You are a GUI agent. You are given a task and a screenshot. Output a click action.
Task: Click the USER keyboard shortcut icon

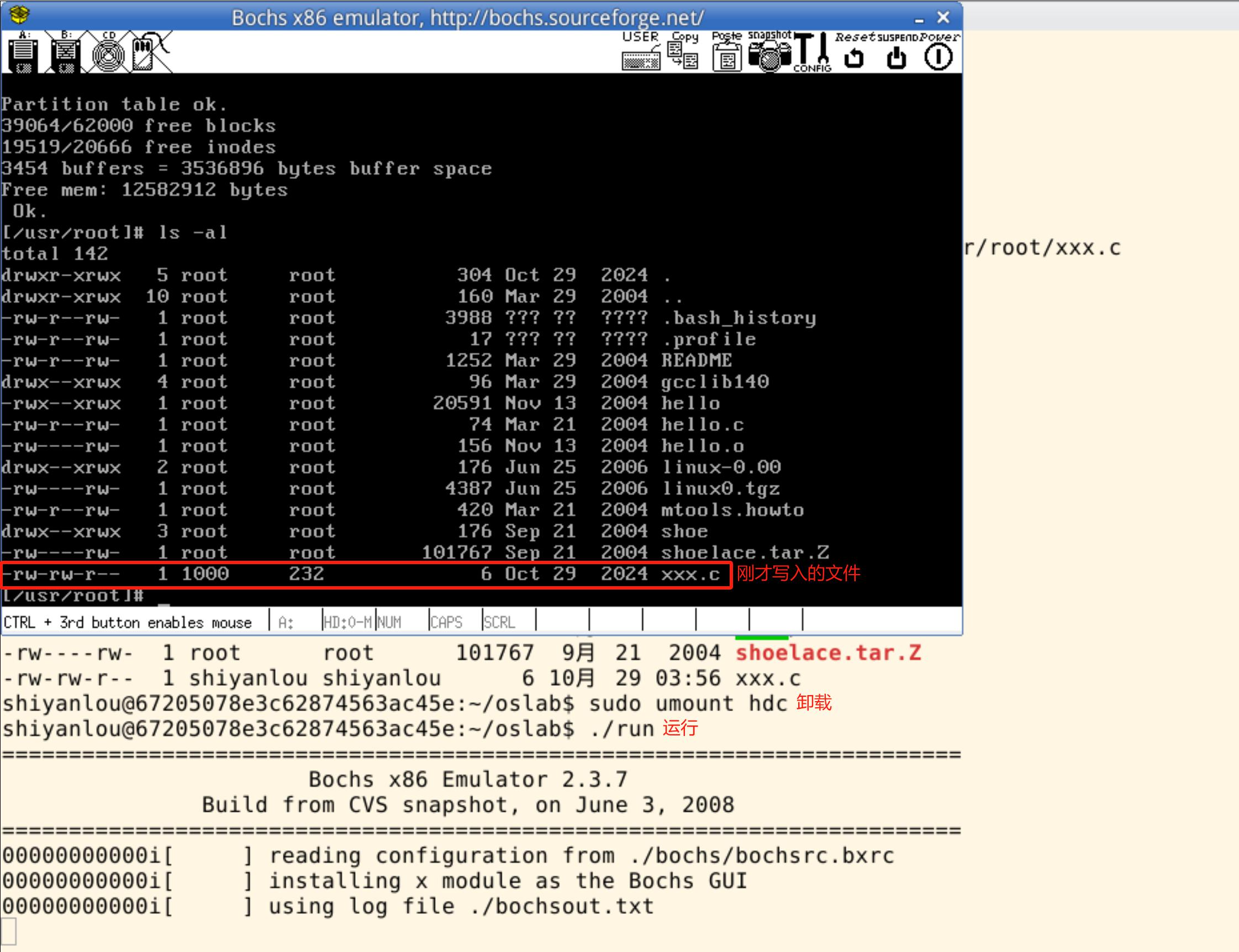(x=641, y=51)
